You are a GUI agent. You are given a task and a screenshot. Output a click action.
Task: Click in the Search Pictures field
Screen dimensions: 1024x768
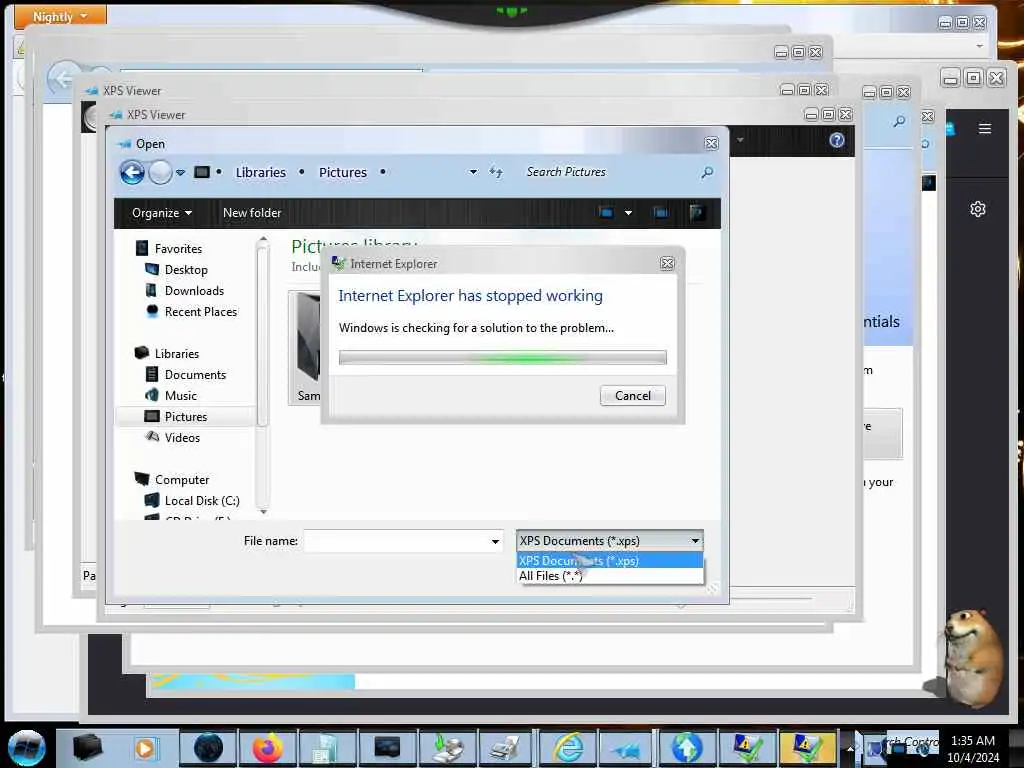(x=607, y=172)
